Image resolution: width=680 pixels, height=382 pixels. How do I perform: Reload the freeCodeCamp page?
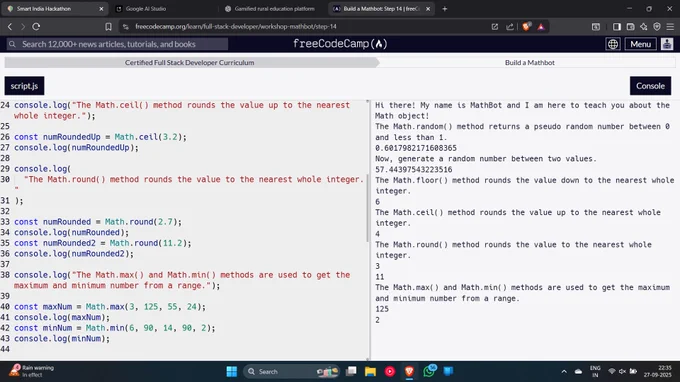pyautogui.click(x=36, y=26)
